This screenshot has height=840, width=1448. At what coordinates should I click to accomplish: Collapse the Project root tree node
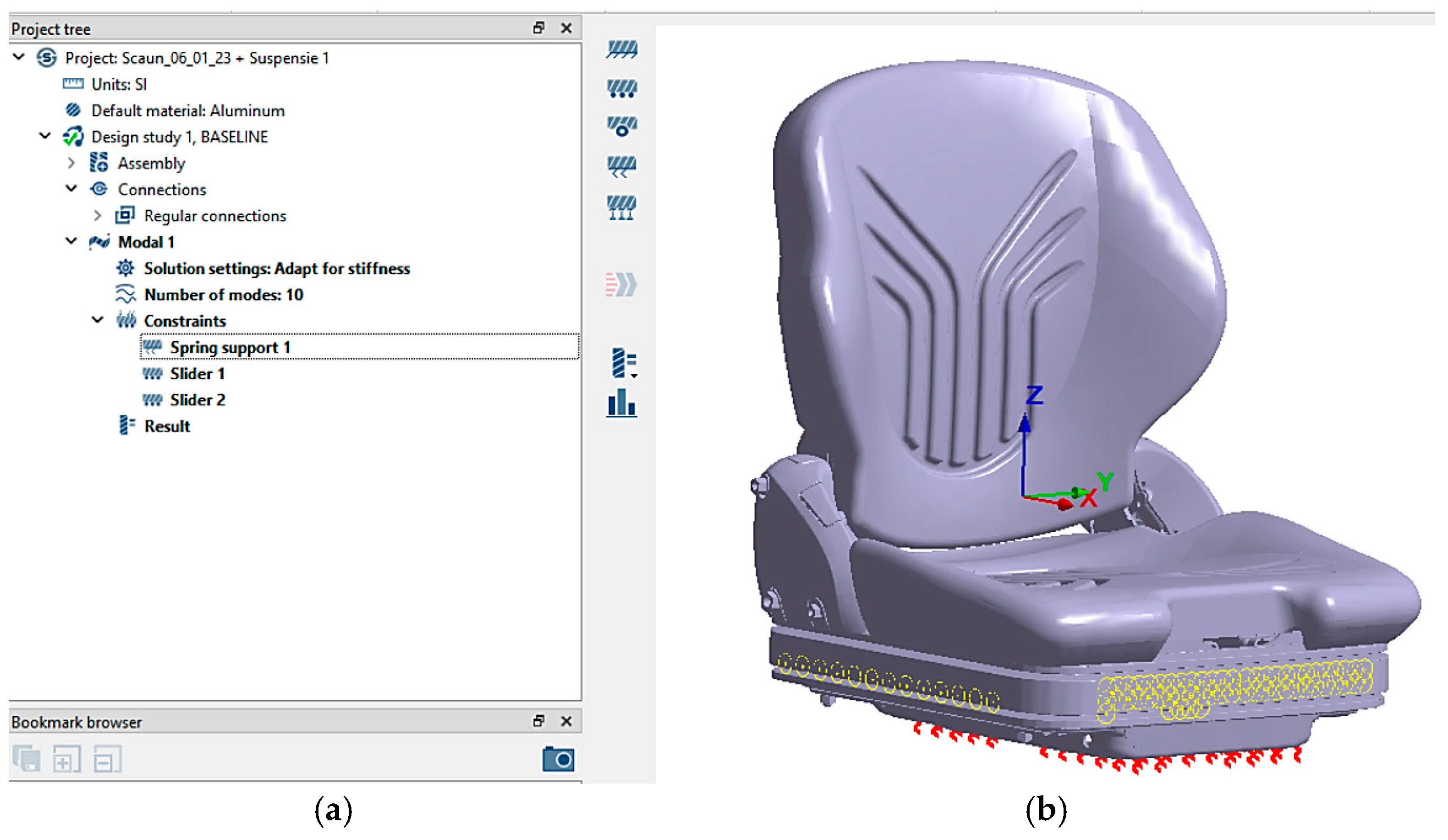(x=19, y=57)
